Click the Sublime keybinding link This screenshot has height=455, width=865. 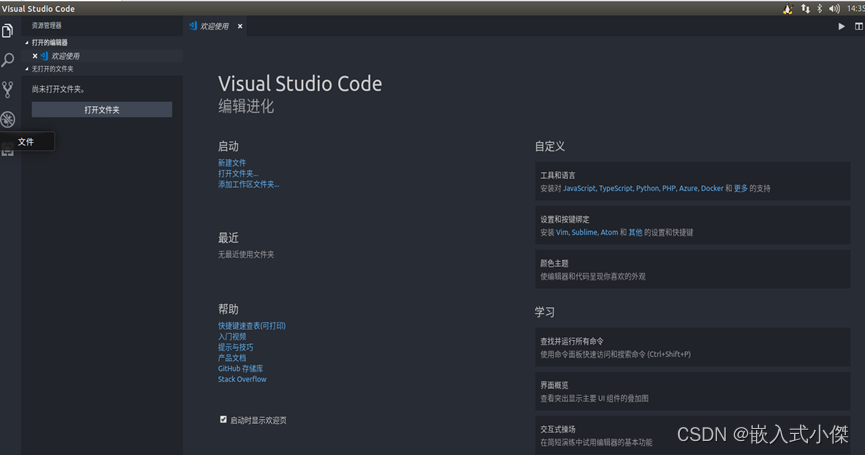pos(584,232)
